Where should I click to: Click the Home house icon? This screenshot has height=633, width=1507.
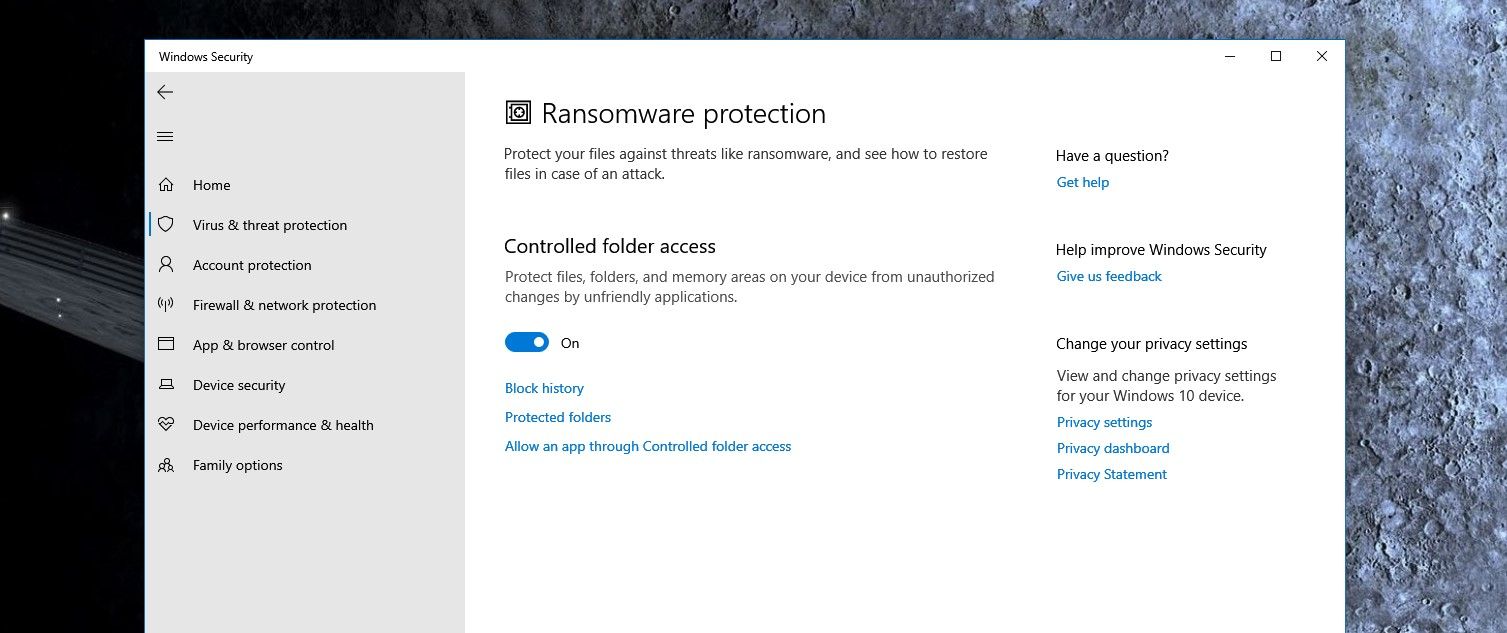coord(166,185)
